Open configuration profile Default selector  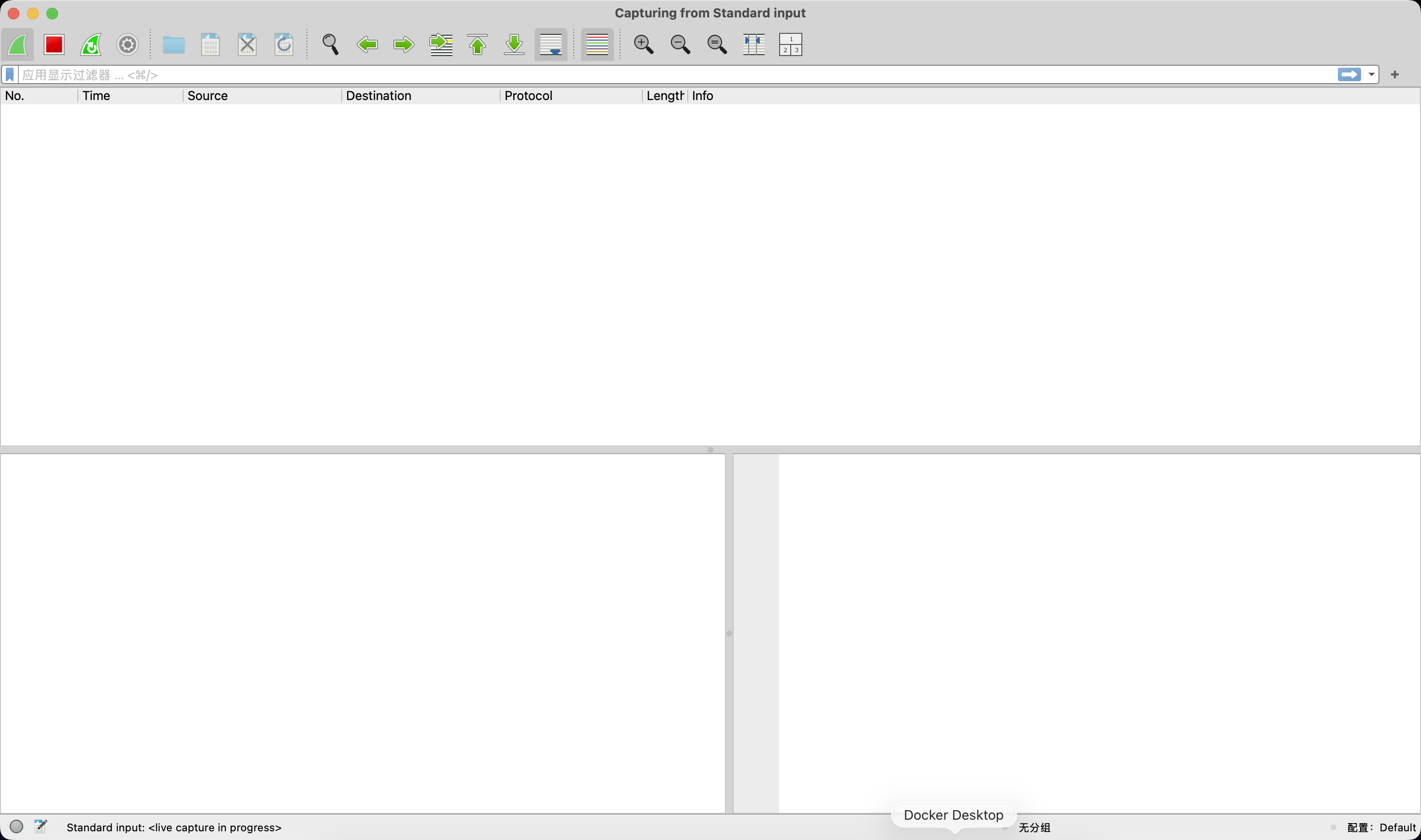tap(1381, 827)
